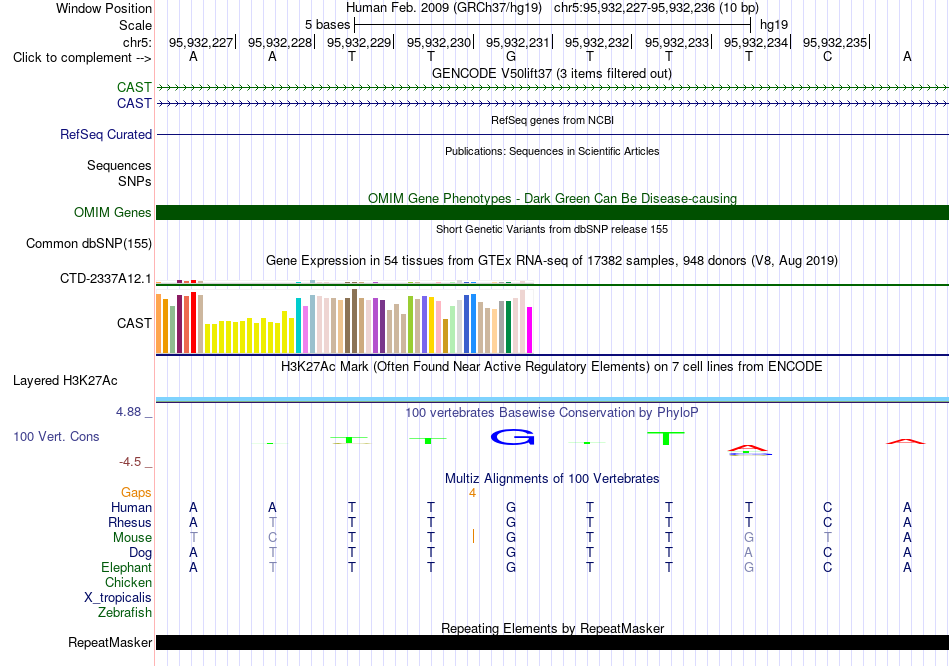Click the CAST GTEx expression label
The height and width of the screenshot is (666, 950).
[x=134, y=324]
